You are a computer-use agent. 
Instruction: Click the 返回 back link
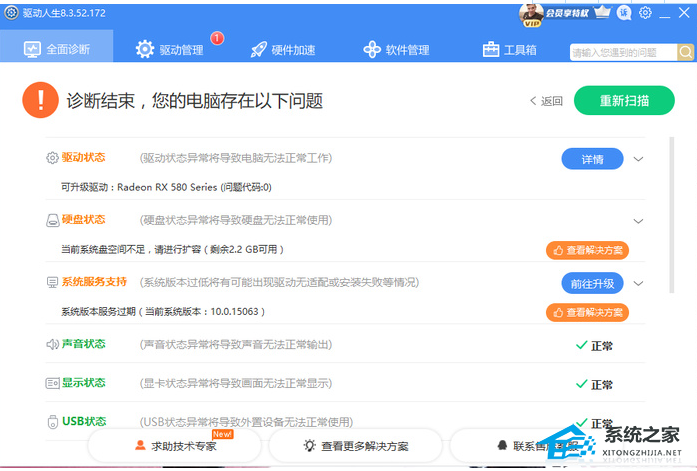(547, 101)
